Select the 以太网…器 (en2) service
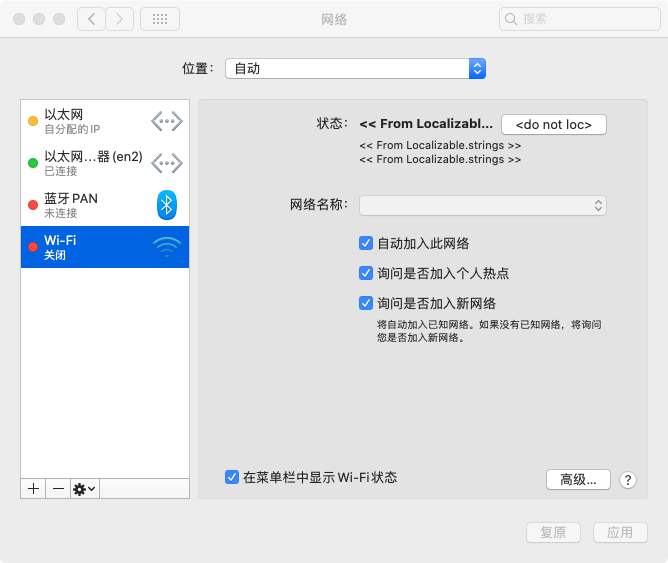The height and width of the screenshot is (563, 668). click(x=105, y=163)
